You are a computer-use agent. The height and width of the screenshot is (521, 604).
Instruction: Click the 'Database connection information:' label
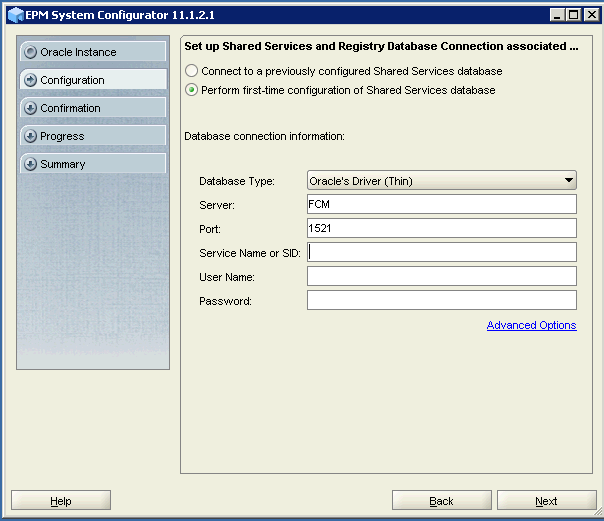pyautogui.click(x=264, y=136)
